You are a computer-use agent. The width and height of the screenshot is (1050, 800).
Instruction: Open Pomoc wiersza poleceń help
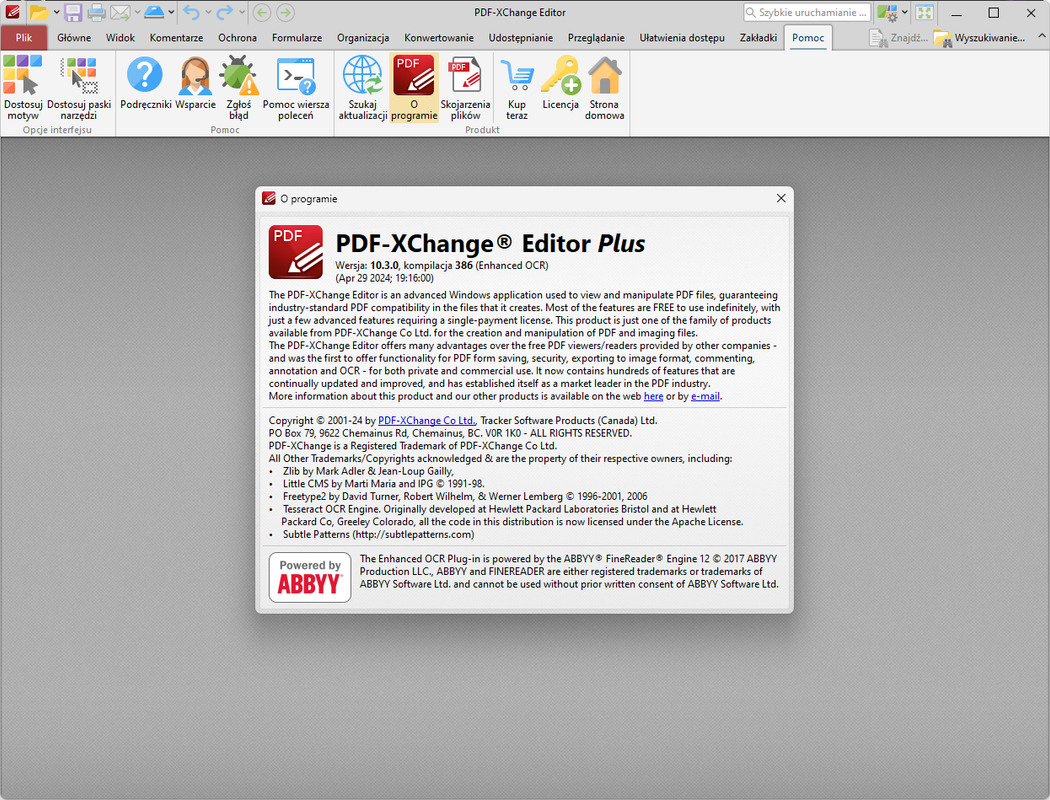[295, 88]
